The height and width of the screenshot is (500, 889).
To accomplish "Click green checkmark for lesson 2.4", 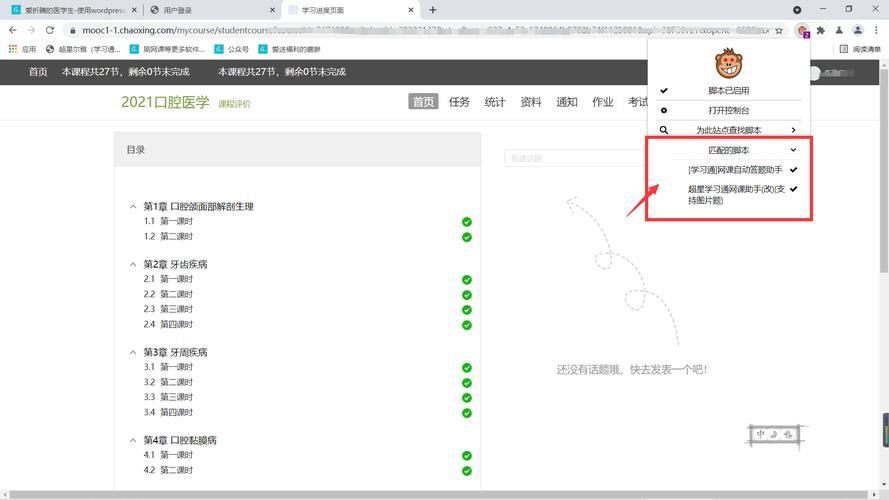I will 467,325.
